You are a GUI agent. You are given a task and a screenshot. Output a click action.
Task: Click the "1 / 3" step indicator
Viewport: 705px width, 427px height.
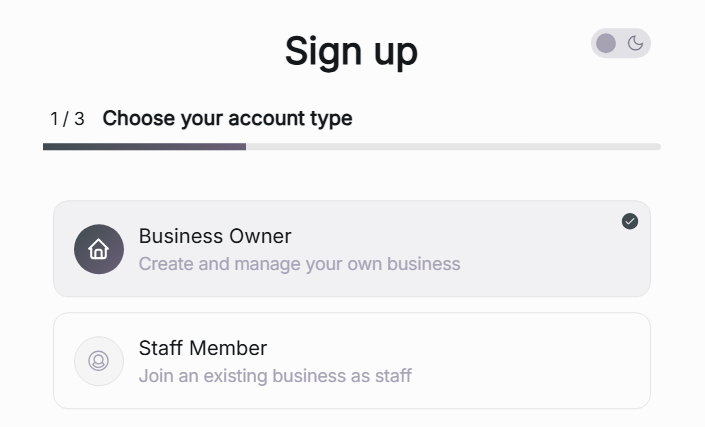[67, 119]
